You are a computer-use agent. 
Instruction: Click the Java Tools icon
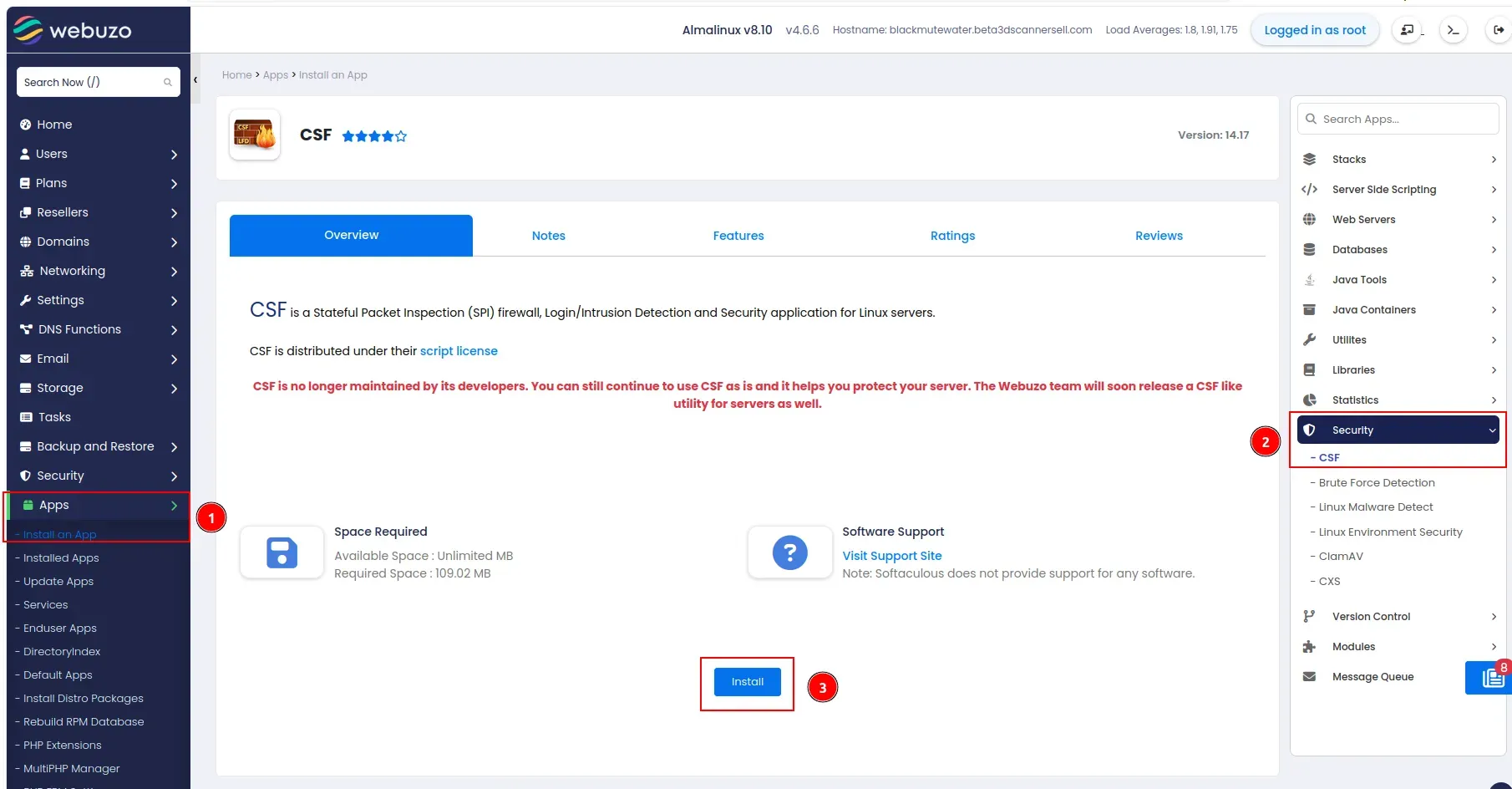[1310, 279]
